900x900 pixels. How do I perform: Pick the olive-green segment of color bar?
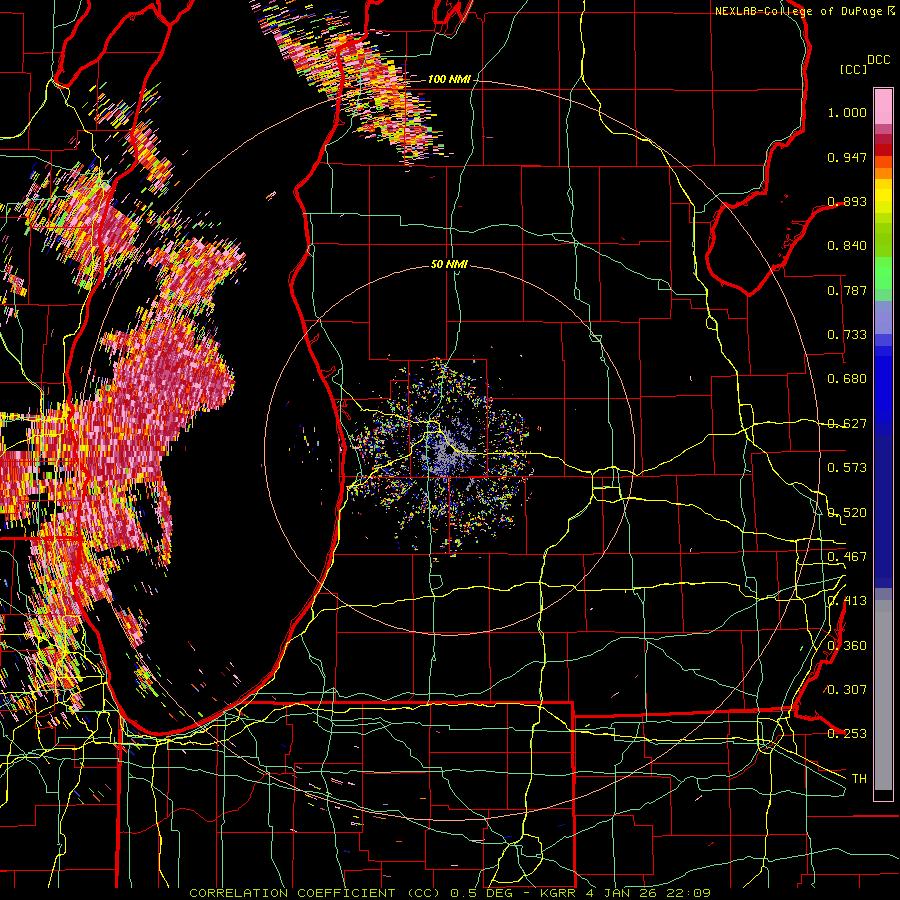click(883, 240)
